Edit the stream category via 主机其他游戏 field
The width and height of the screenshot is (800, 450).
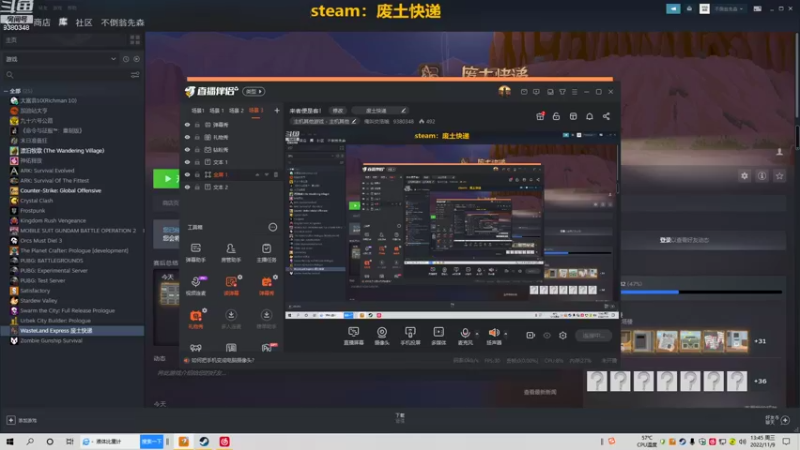(x=324, y=121)
